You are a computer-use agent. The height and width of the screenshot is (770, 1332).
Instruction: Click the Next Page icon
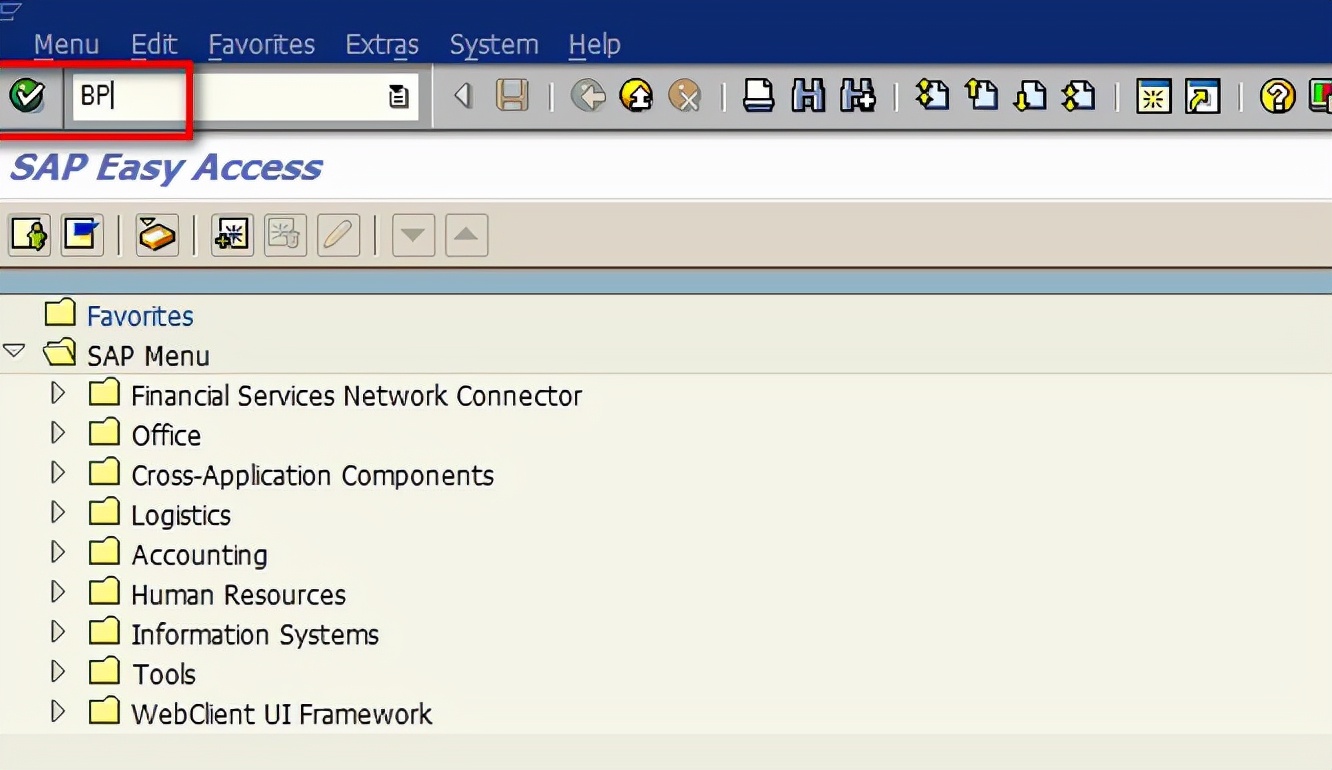[x=1029, y=96]
